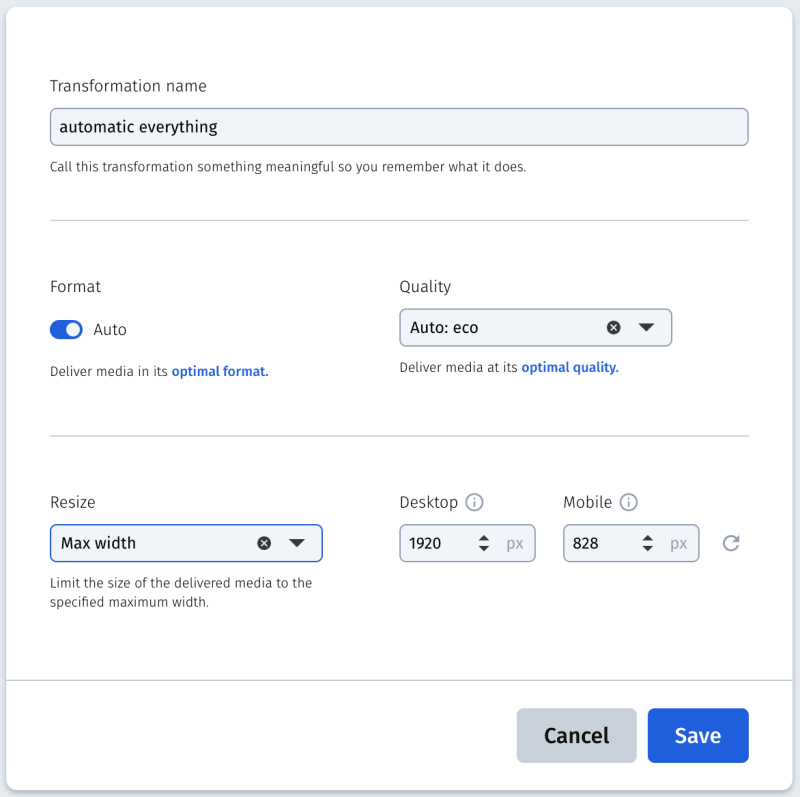Viewport: 800px width, 797px height.
Task: Show info about Mobile width
Action: click(x=629, y=502)
